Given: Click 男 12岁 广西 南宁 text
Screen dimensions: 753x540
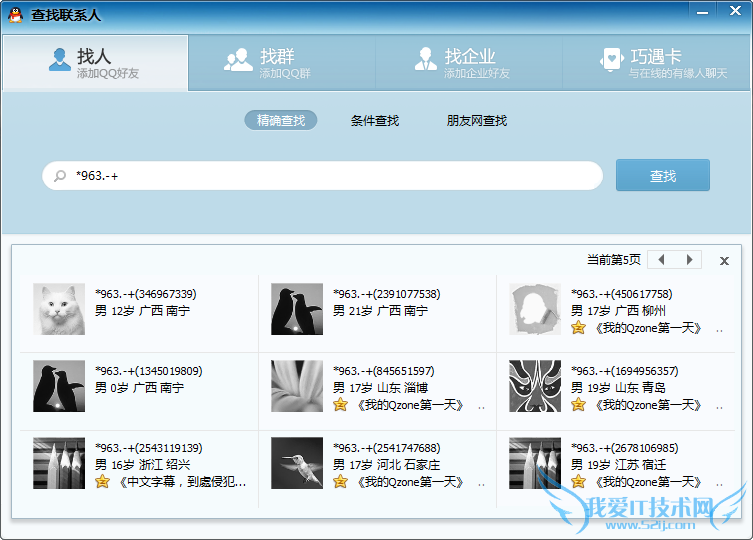Looking at the screenshot, I should tap(142, 311).
